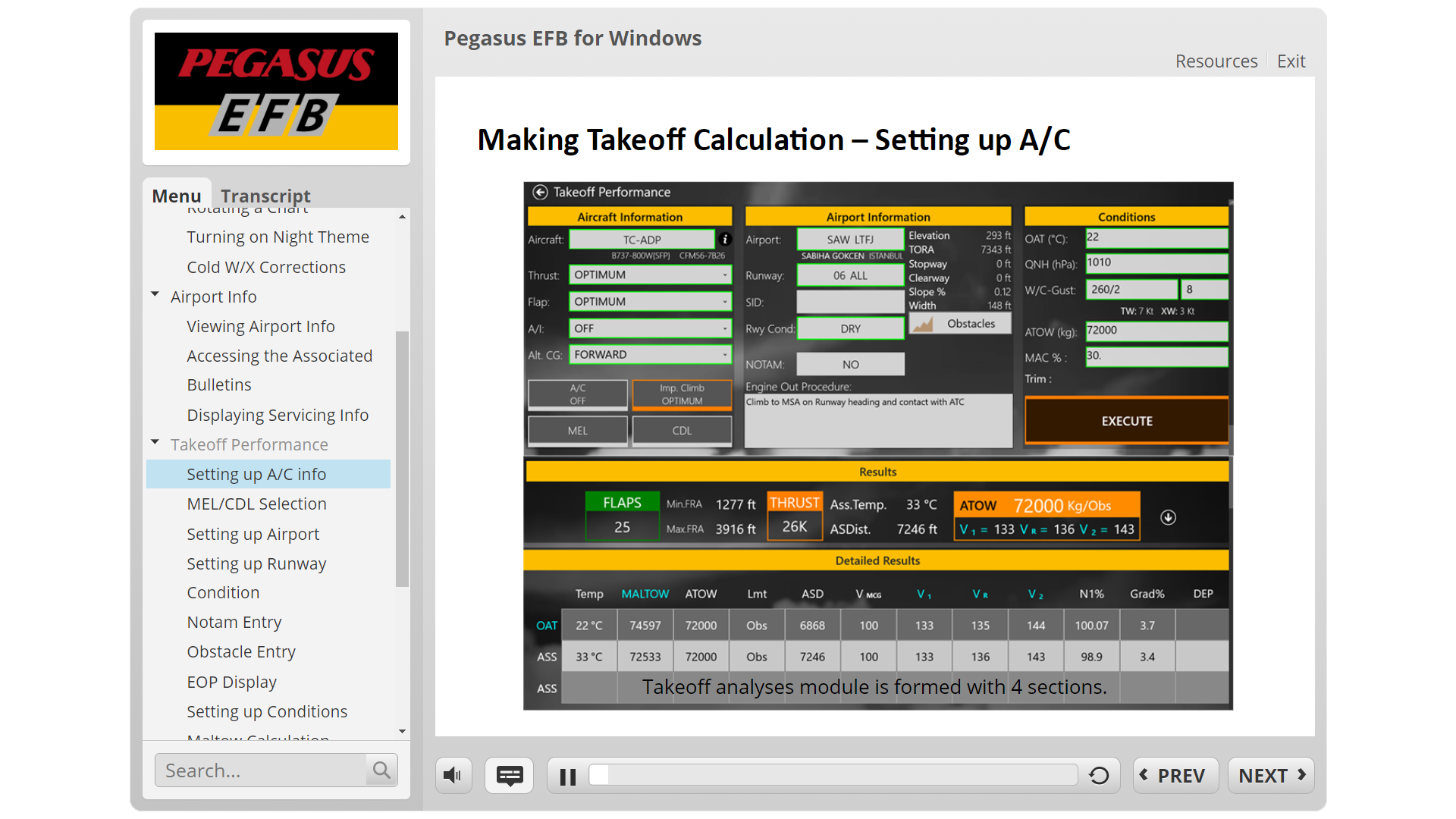Click the QNH 1010 input field
1456x819 pixels.
(1156, 264)
